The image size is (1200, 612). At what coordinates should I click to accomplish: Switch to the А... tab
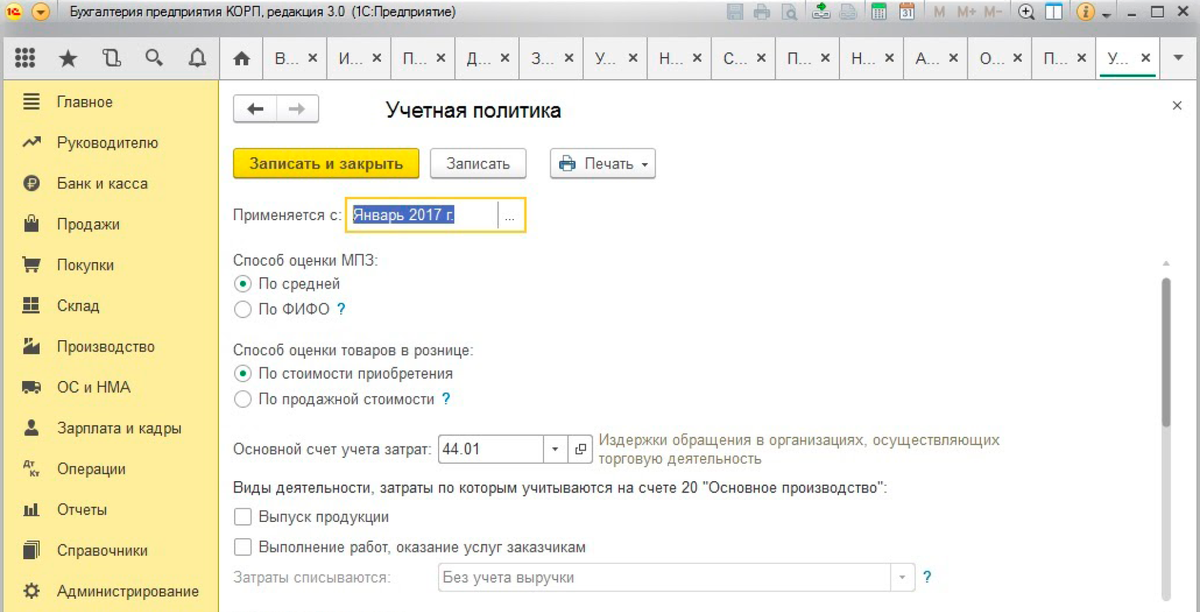936,59
